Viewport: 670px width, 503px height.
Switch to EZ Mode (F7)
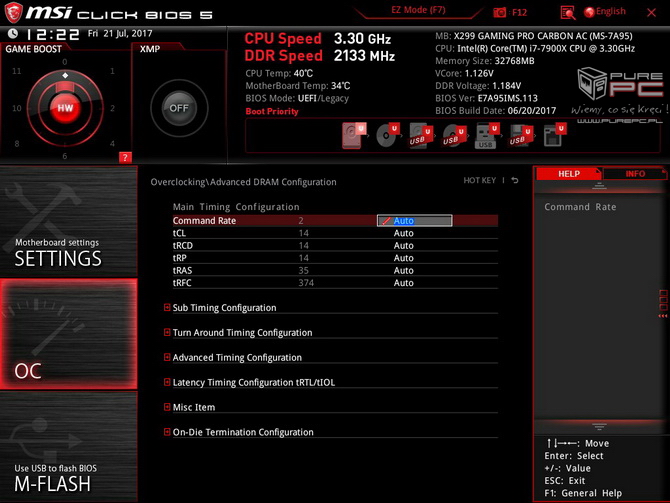[418, 10]
